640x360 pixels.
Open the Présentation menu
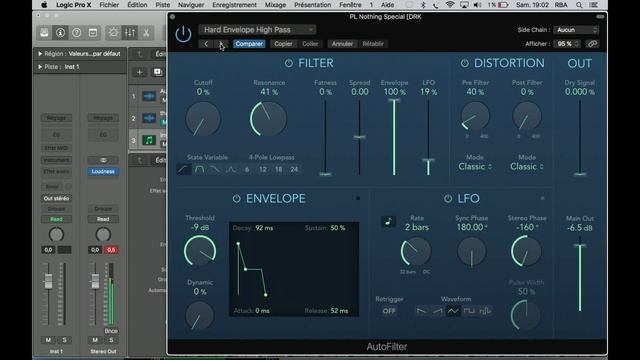coord(313,5)
